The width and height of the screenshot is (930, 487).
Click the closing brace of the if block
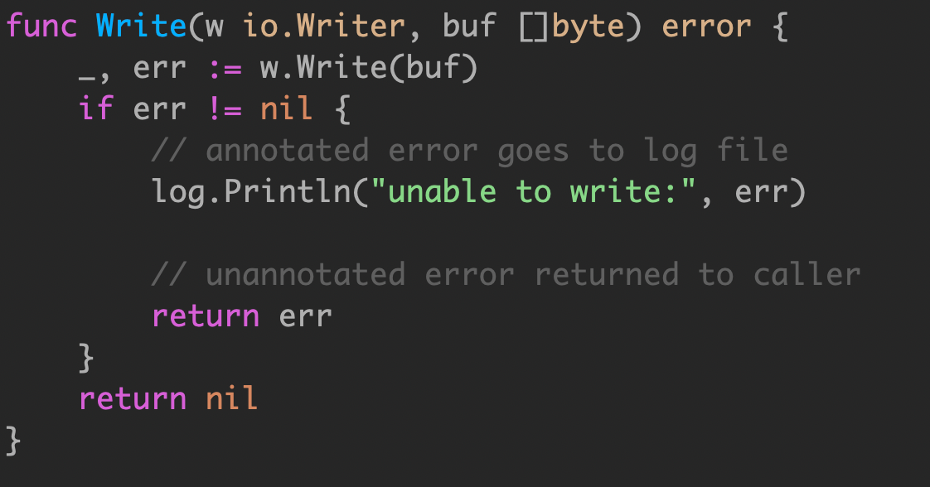(x=87, y=358)
